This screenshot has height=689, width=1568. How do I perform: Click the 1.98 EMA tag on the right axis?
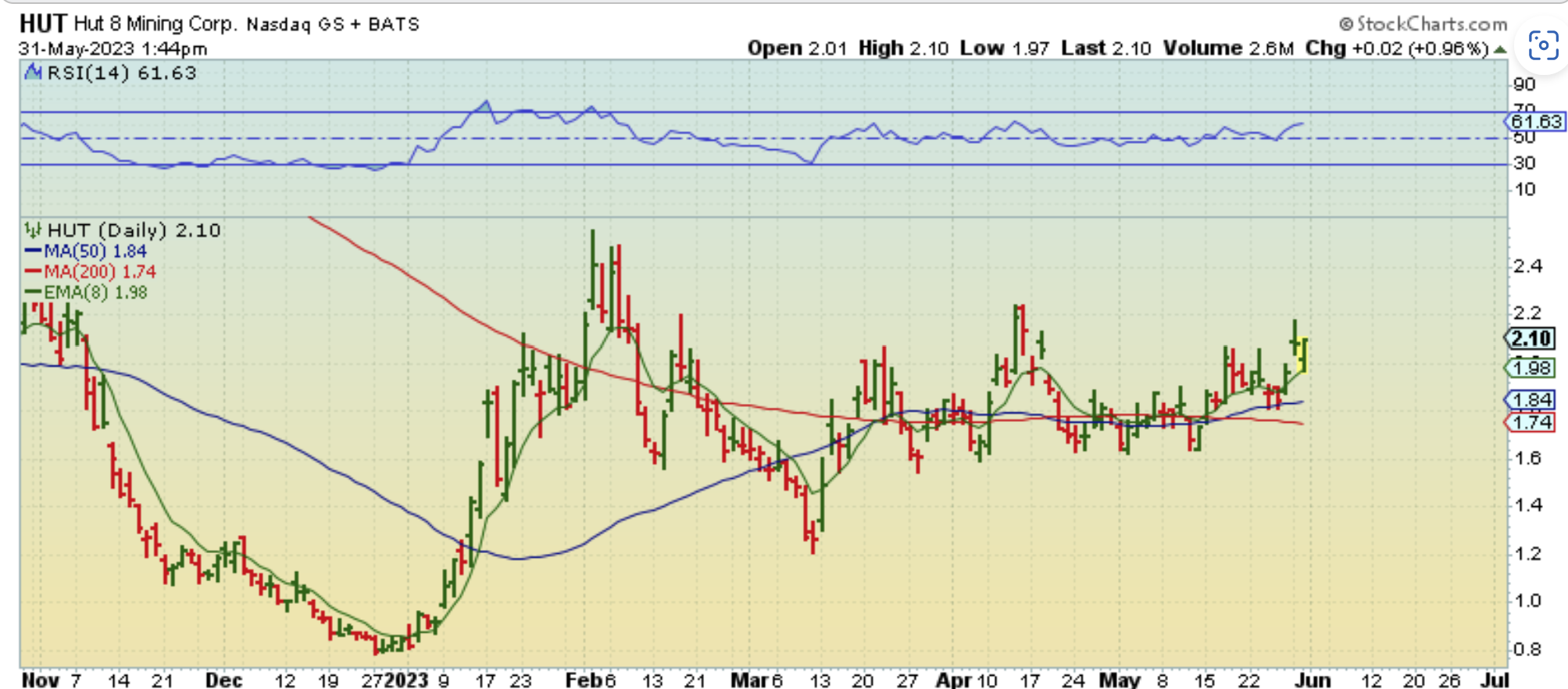(1530, 368)
